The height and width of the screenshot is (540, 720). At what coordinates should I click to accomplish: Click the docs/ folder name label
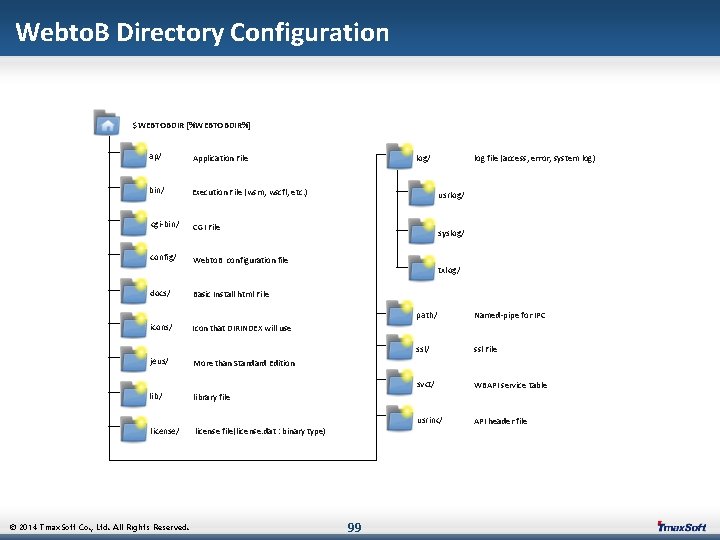[x=160, y=293]
